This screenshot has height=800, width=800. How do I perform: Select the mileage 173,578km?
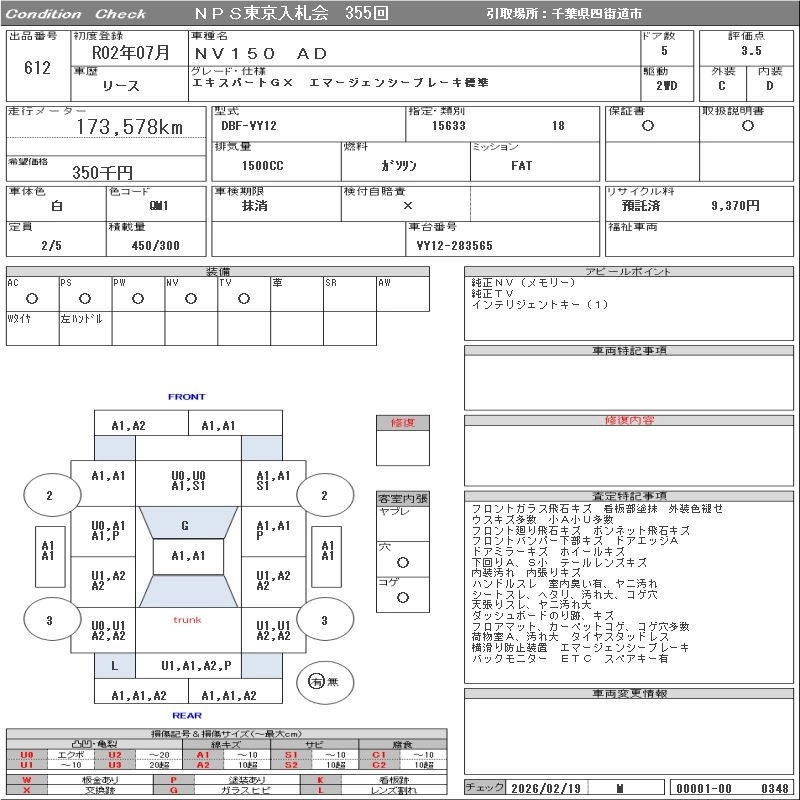coord(130,127)
